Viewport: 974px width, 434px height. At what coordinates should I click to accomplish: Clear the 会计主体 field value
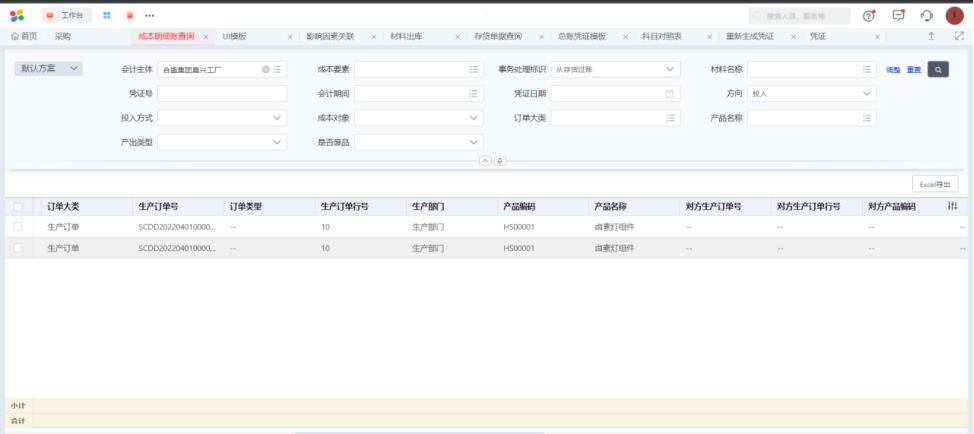(266, 70)
